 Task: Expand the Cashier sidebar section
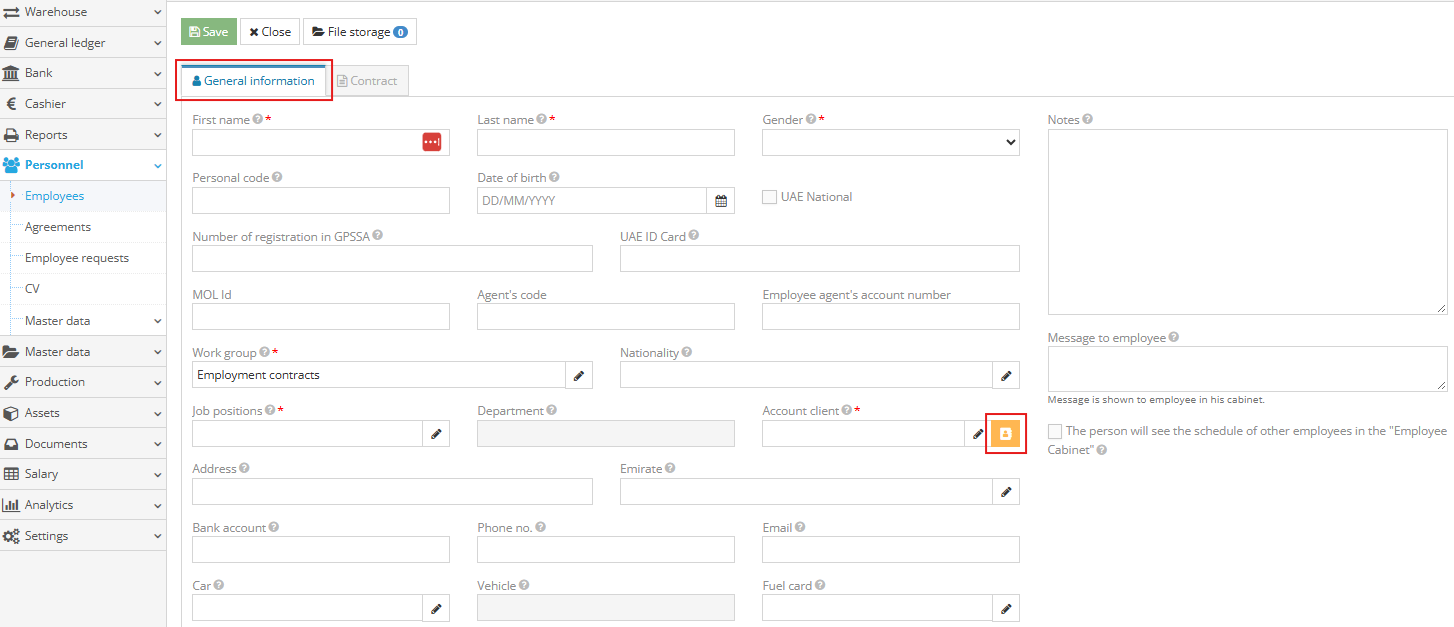tap(83, 104)
